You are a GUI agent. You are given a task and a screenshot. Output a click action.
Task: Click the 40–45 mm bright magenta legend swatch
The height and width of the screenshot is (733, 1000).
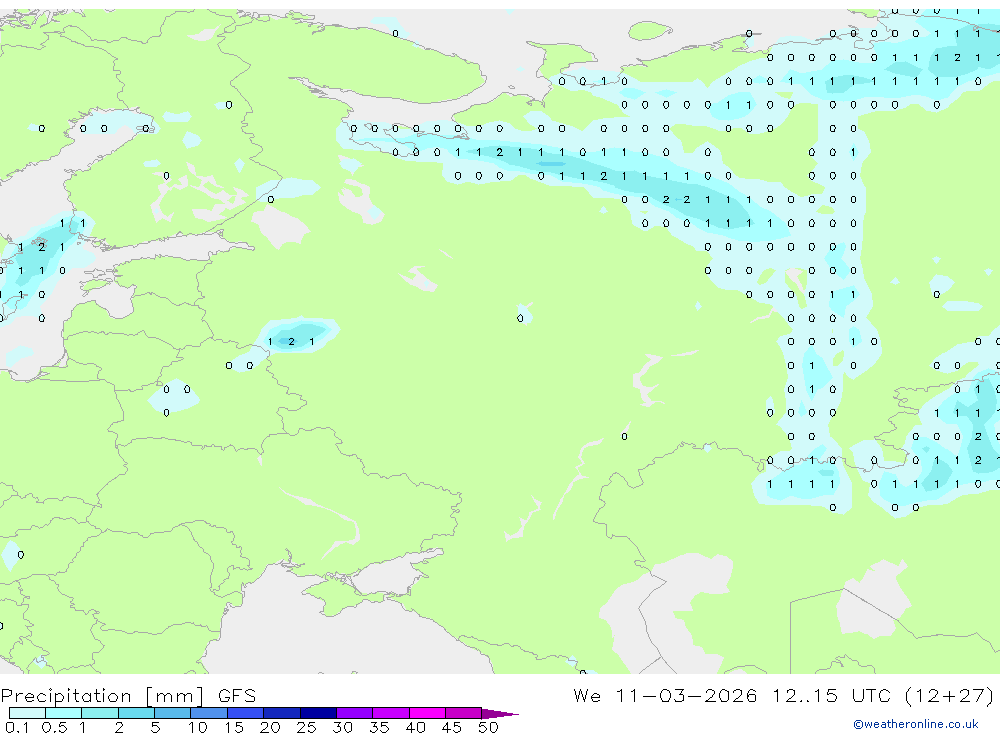(427, 713)
